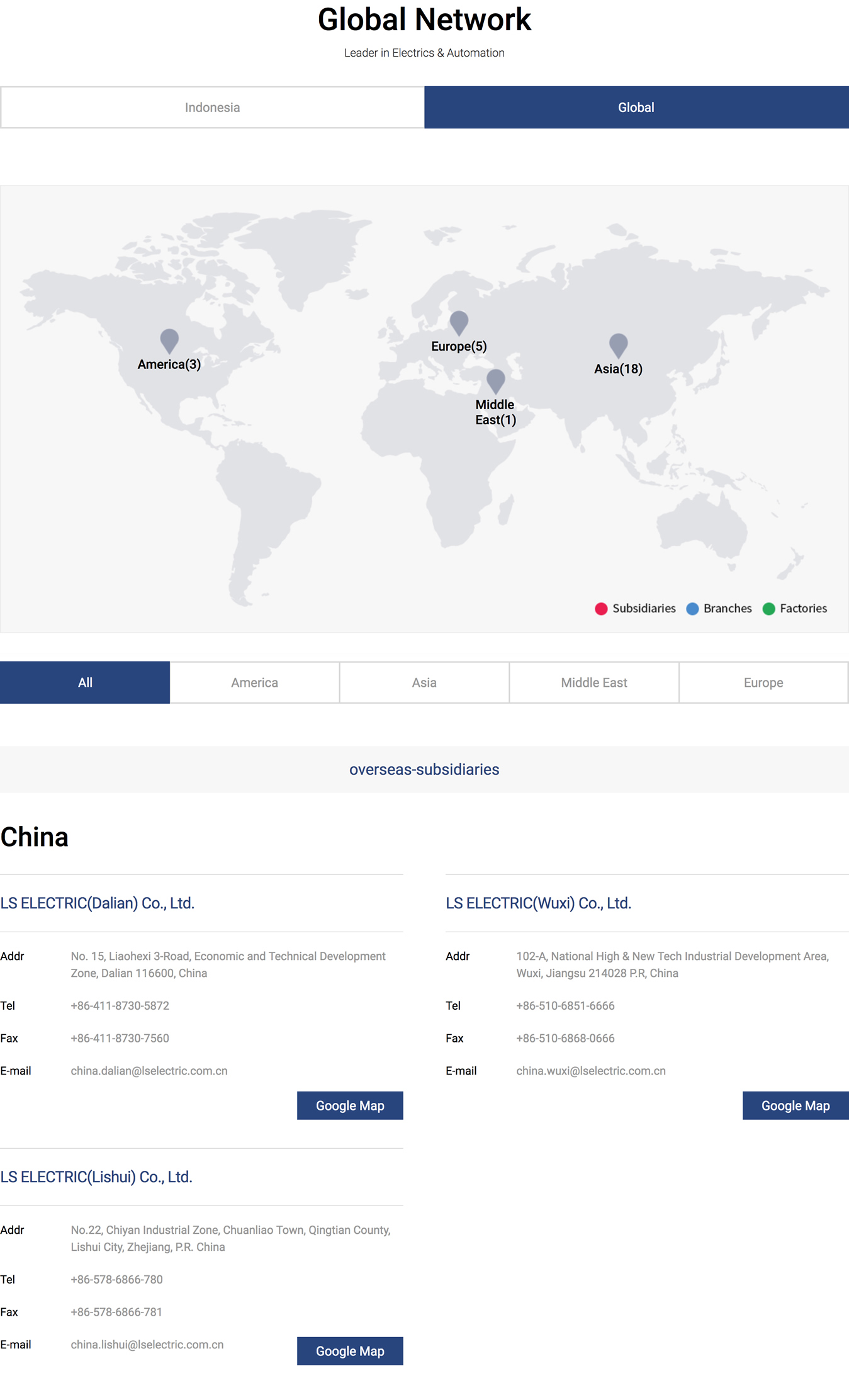Image resolution: width=849 pixels, height=1400 pixels.
Task: Click the LS ELECTRIC(Wuxi) Co., Ltd. heading
Action: 538,903
